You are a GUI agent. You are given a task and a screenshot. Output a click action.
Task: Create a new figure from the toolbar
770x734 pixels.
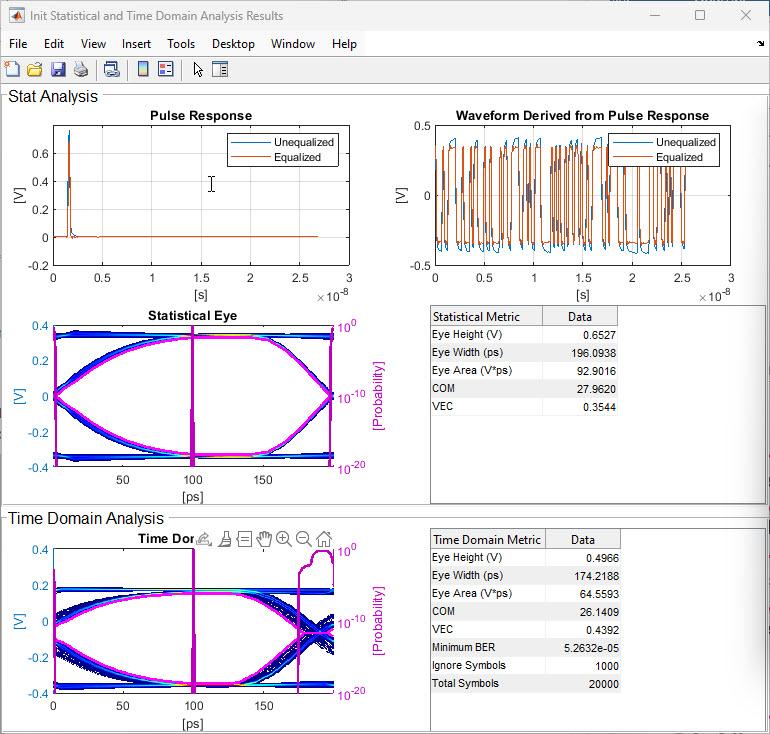click(x=12, y=69)
